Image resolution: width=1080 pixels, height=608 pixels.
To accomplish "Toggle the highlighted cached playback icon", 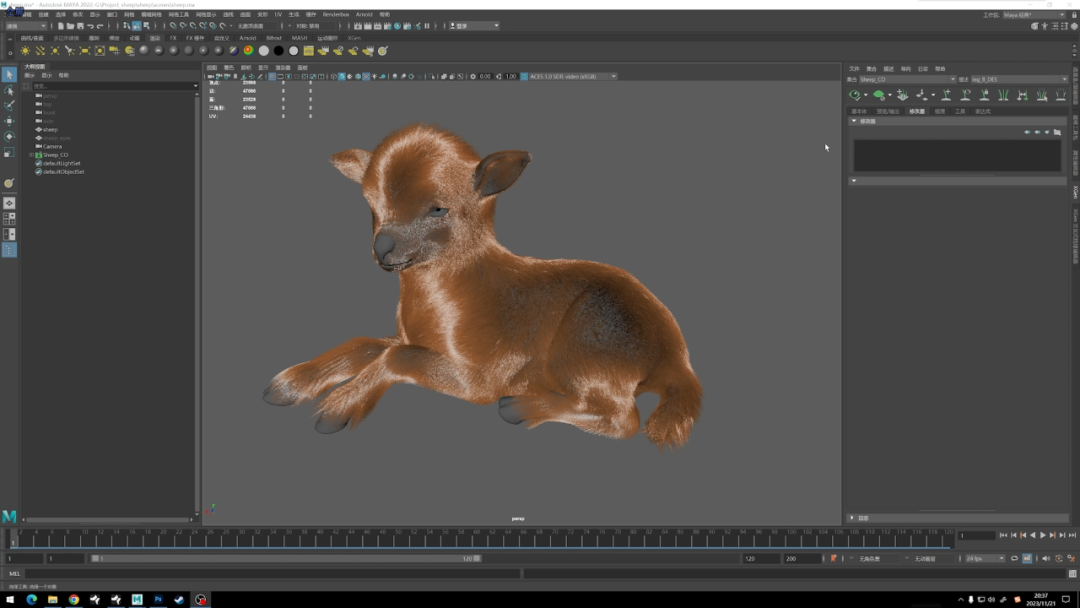I will point(1027,558).
